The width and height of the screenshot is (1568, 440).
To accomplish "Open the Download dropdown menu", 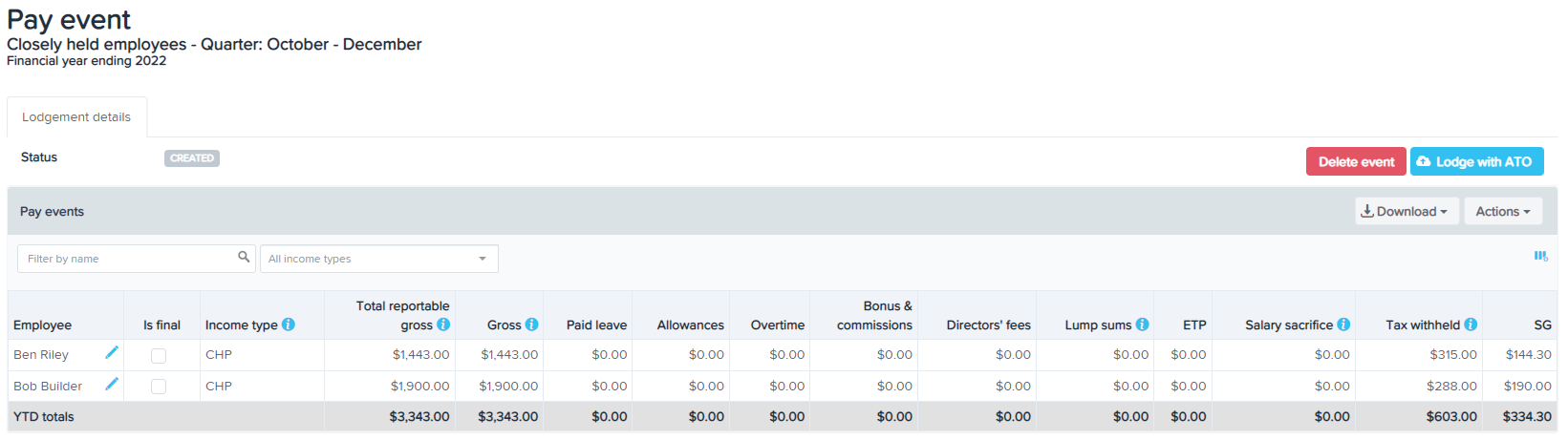I will click(x=1405, y=211).
